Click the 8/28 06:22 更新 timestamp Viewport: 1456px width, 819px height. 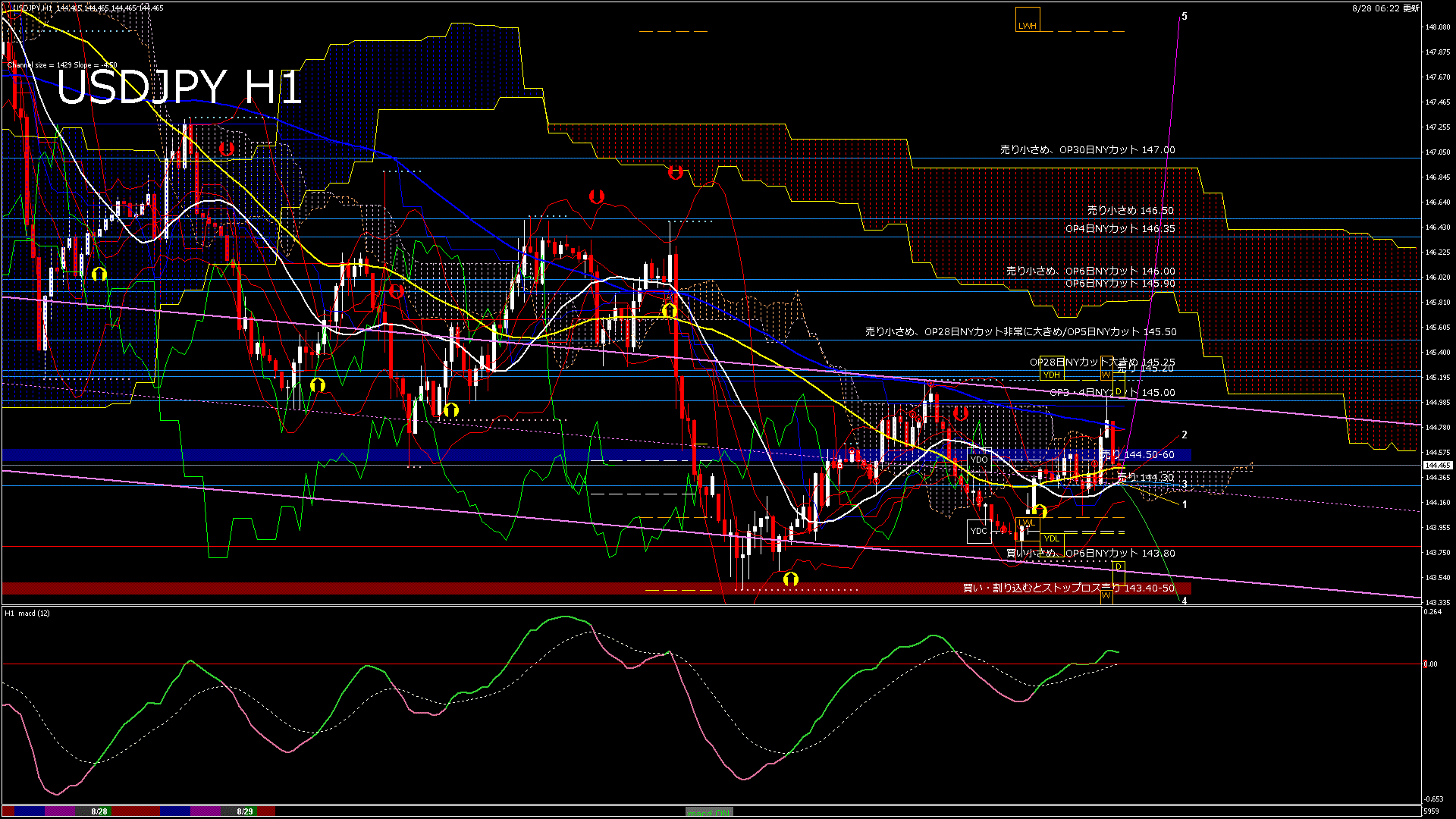[x=1385, y=8]
